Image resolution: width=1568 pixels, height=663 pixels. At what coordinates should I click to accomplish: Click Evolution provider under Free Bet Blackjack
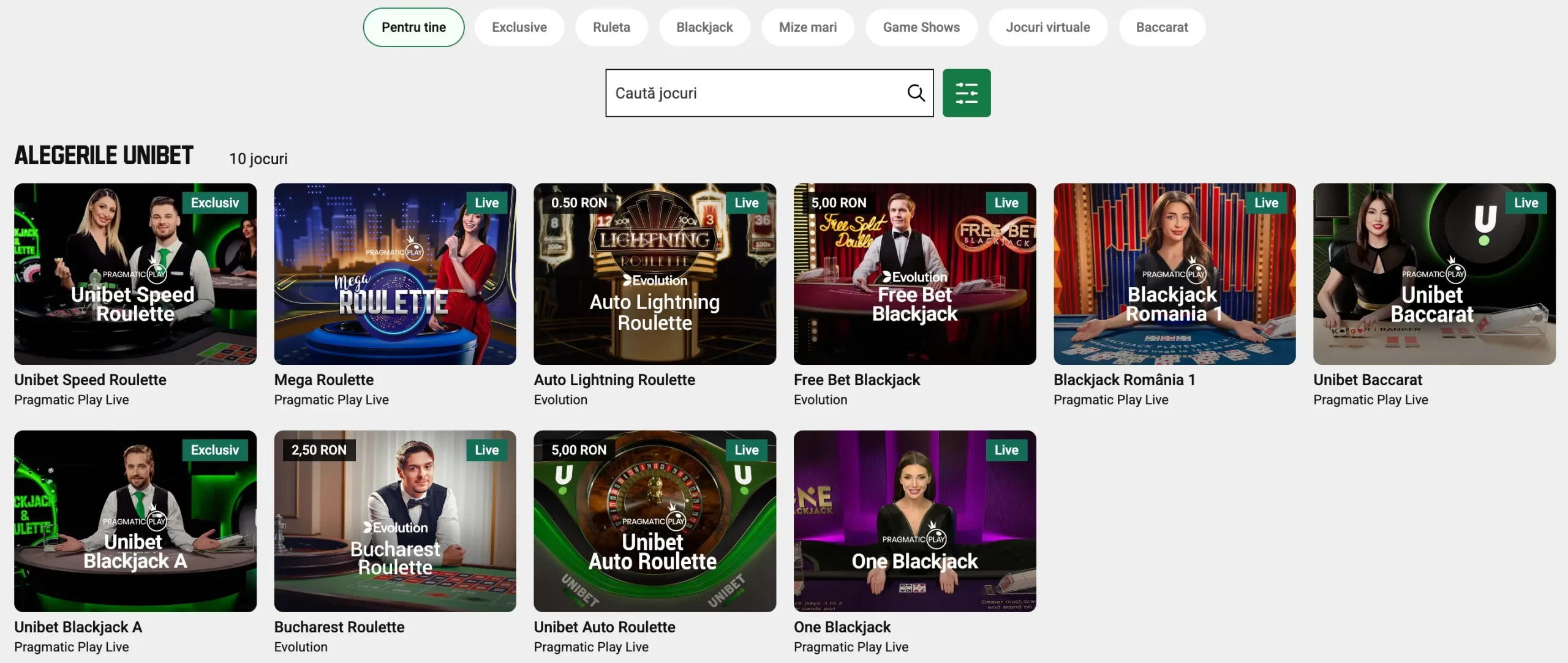click(821, 400)
